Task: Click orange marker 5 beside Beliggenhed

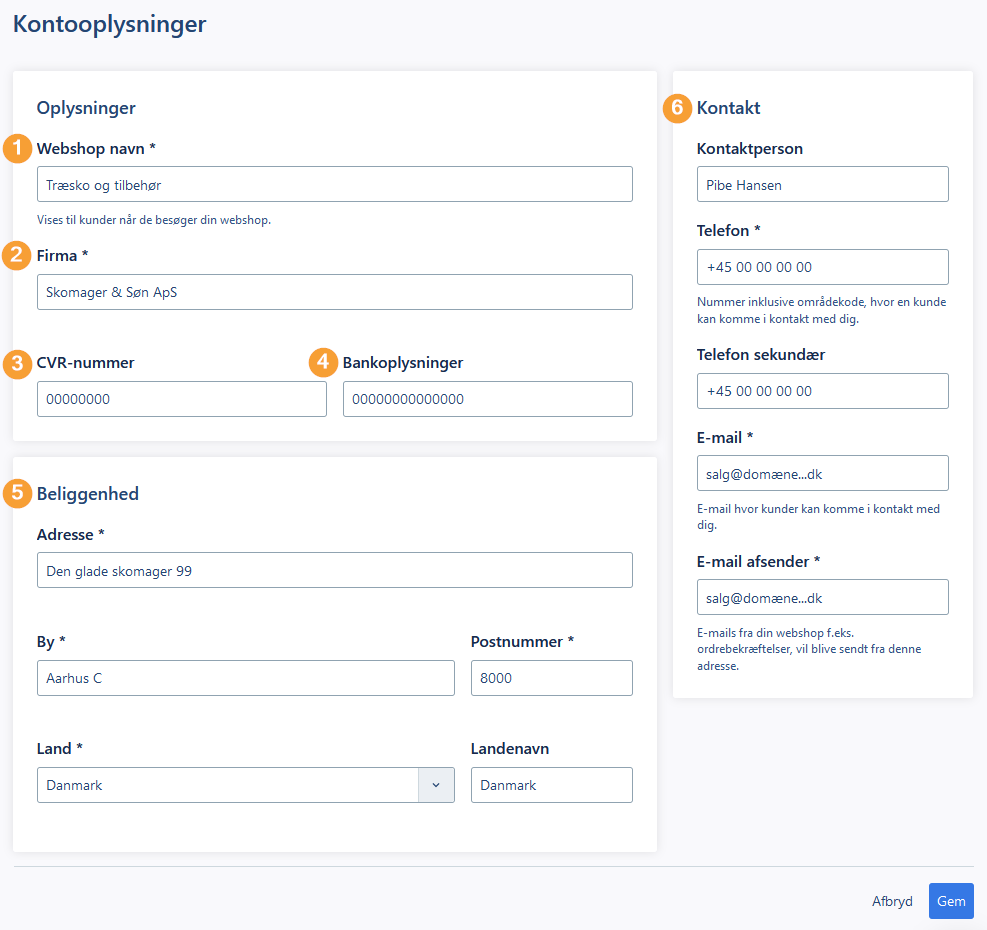Action: 17,493
